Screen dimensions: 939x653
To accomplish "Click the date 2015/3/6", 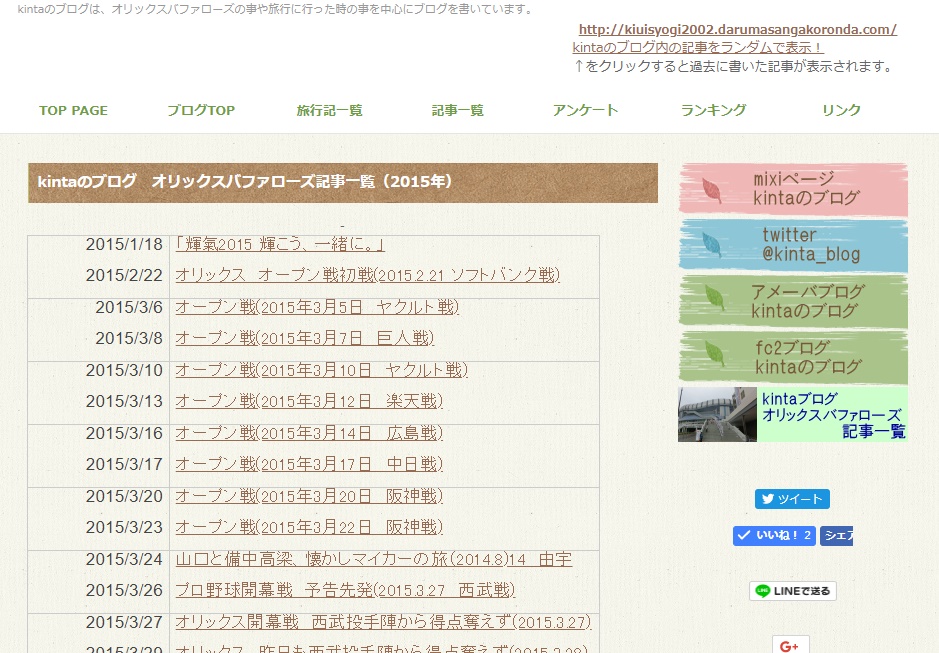I will 129,307.
